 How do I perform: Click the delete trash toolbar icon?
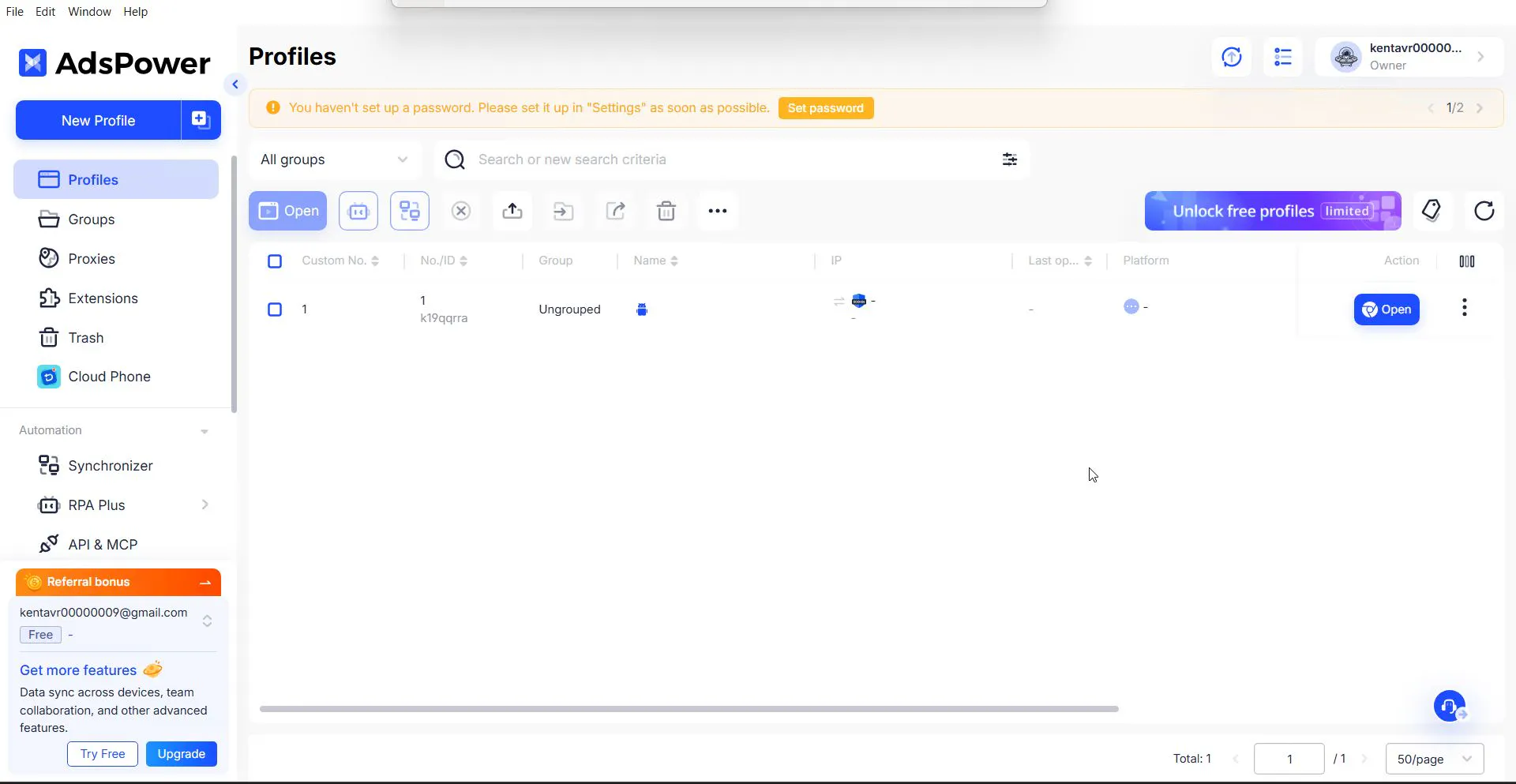pos(666,211)
